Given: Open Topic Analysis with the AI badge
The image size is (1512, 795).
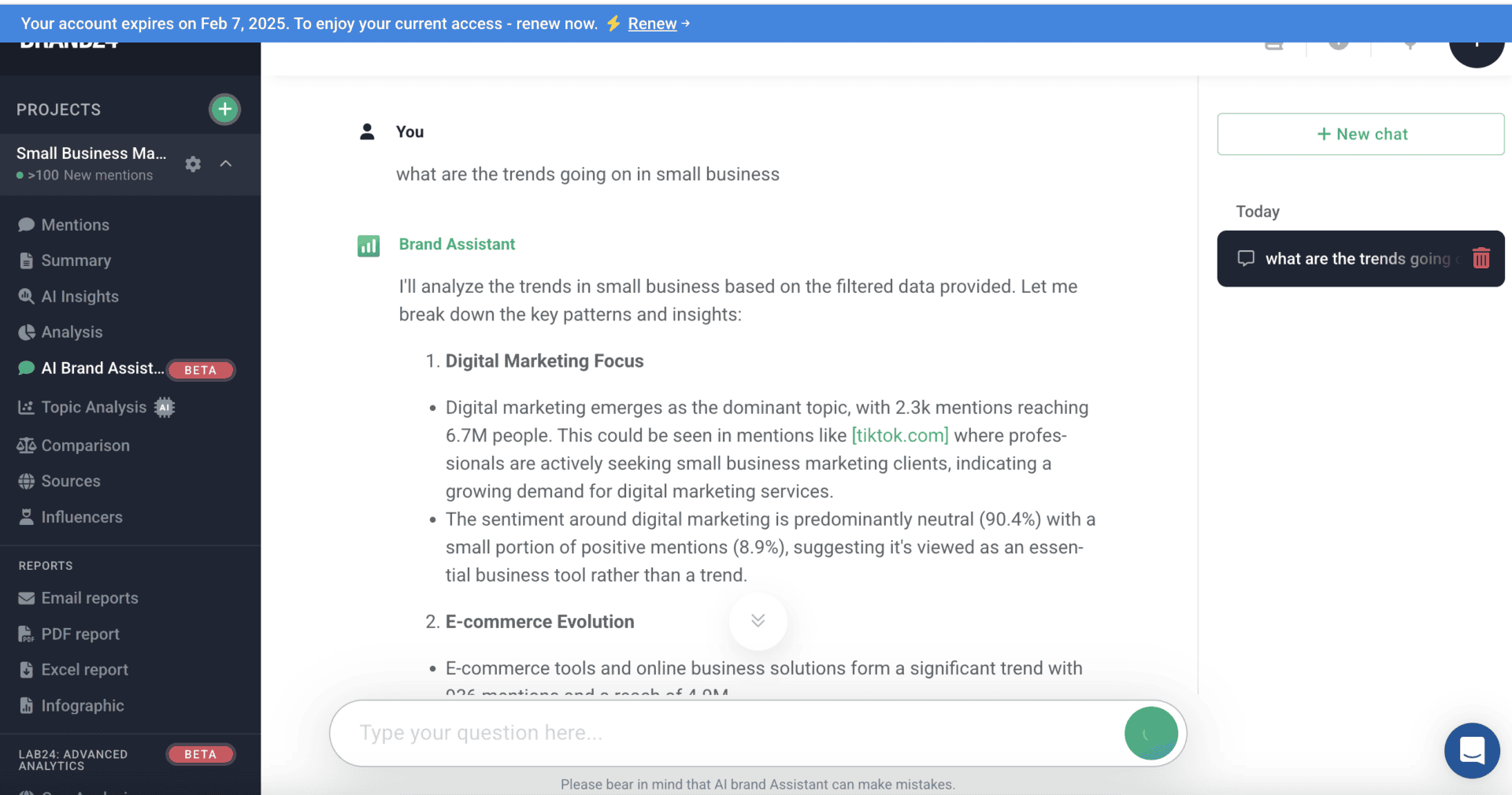Looking at the screenshot, I should coord(94,407).
